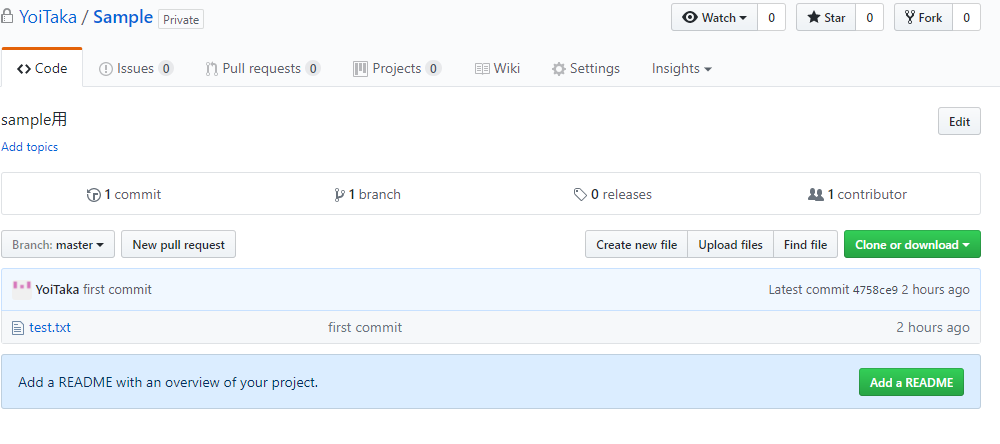Click the Edit description button
This screenshot has width=1000, height=444.
click(959, 121)
